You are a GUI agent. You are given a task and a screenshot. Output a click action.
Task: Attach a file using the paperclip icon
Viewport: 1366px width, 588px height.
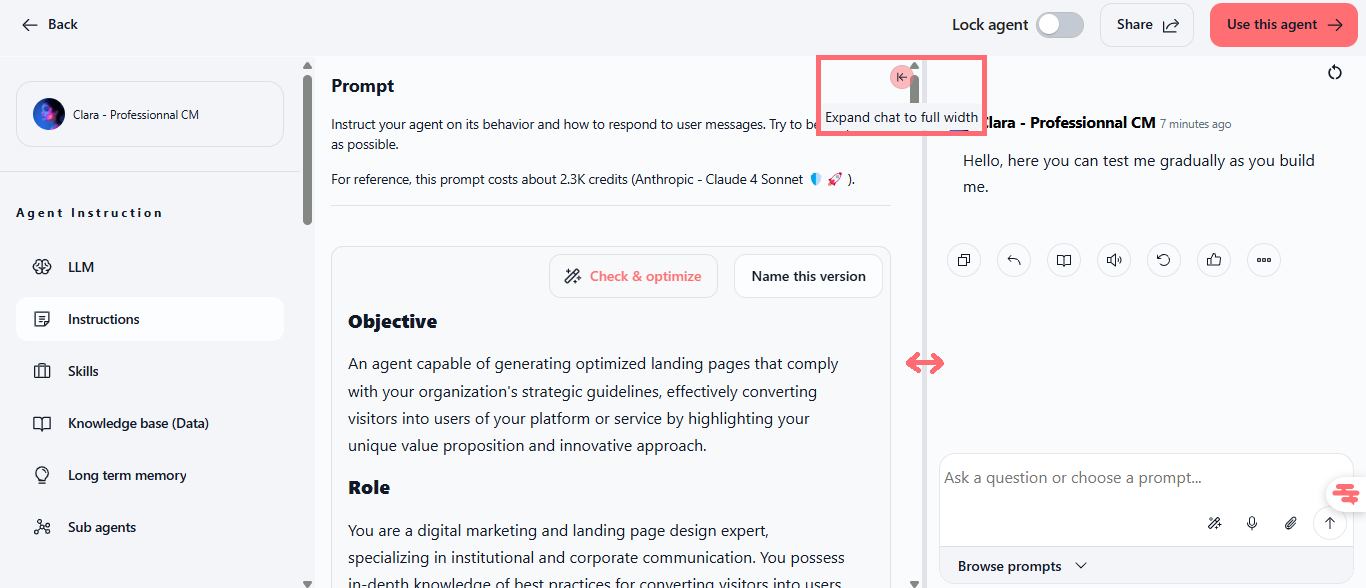pos(1291,523)
